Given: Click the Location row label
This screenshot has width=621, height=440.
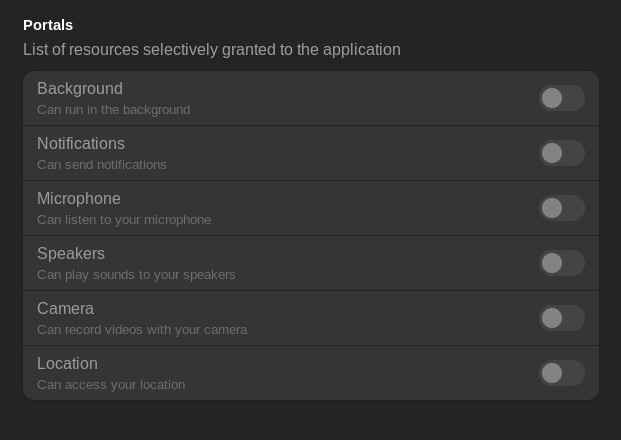Looking at the screenshot, I should [x=67, y=364].
